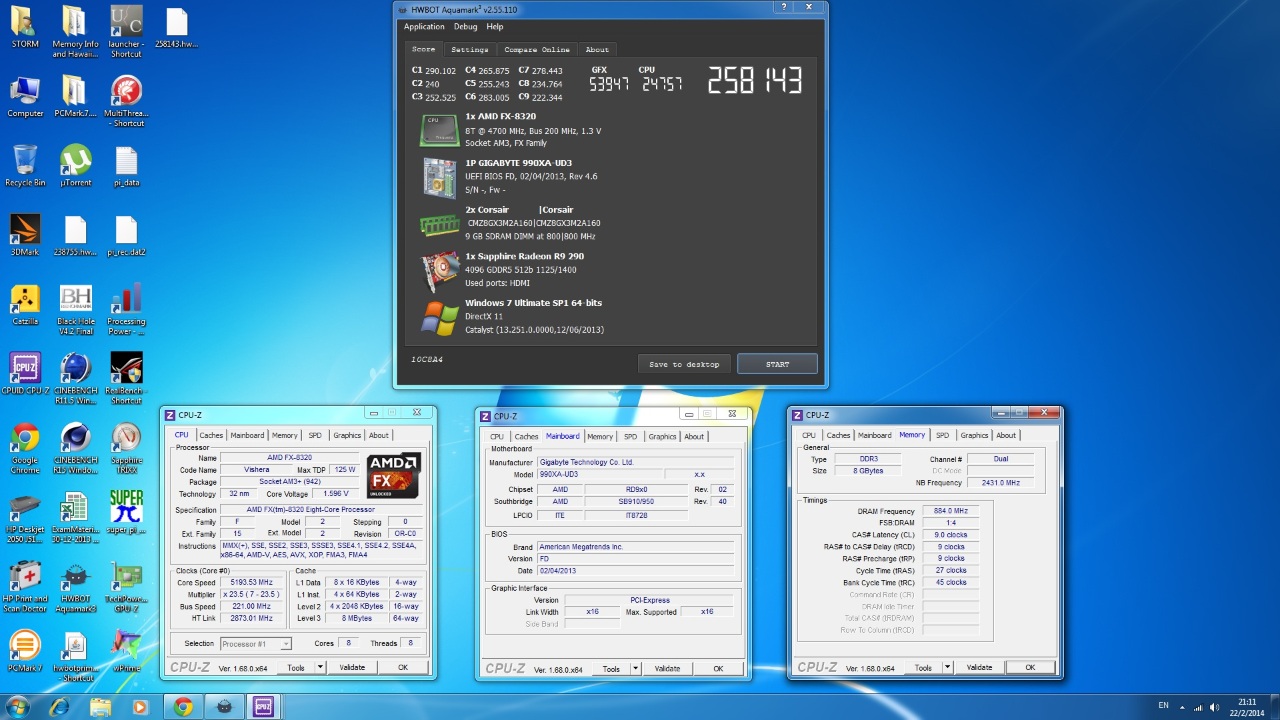
Task: Open the launcher shortcut on the desktop
Action: coord(126,33)
